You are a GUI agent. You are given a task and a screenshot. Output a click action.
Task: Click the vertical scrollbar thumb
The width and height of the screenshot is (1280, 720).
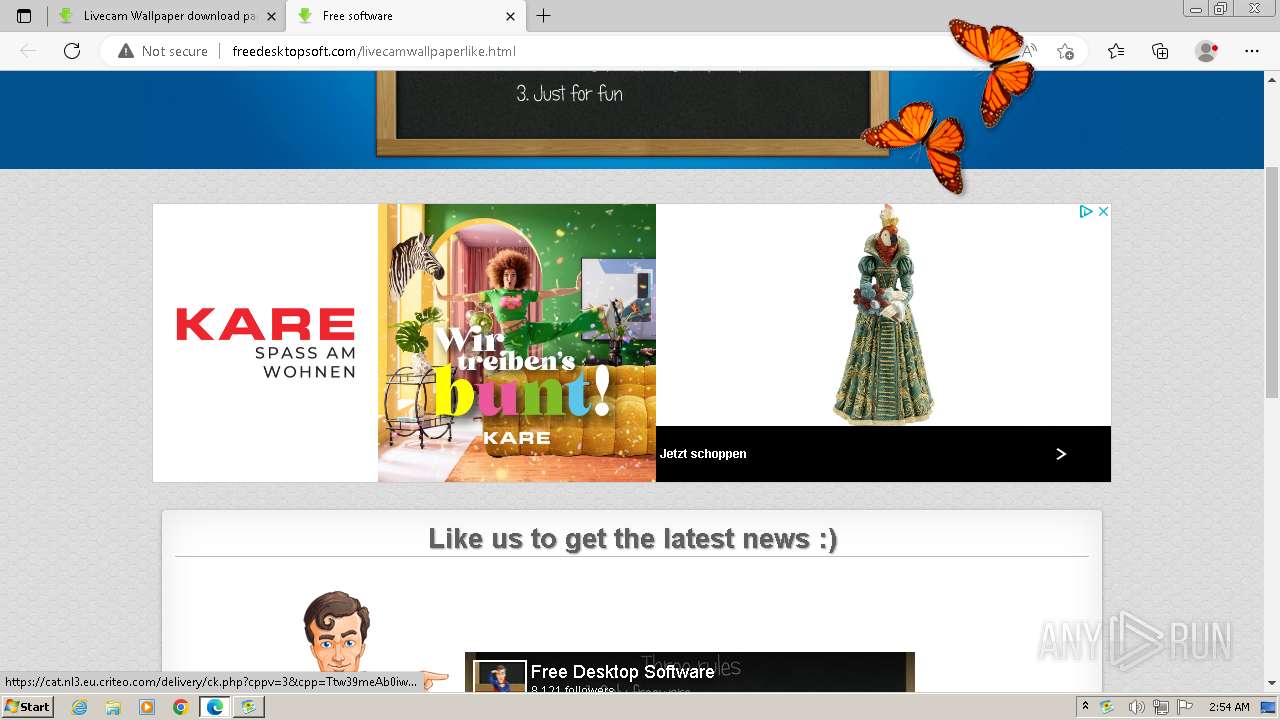tap(1272, 283)
